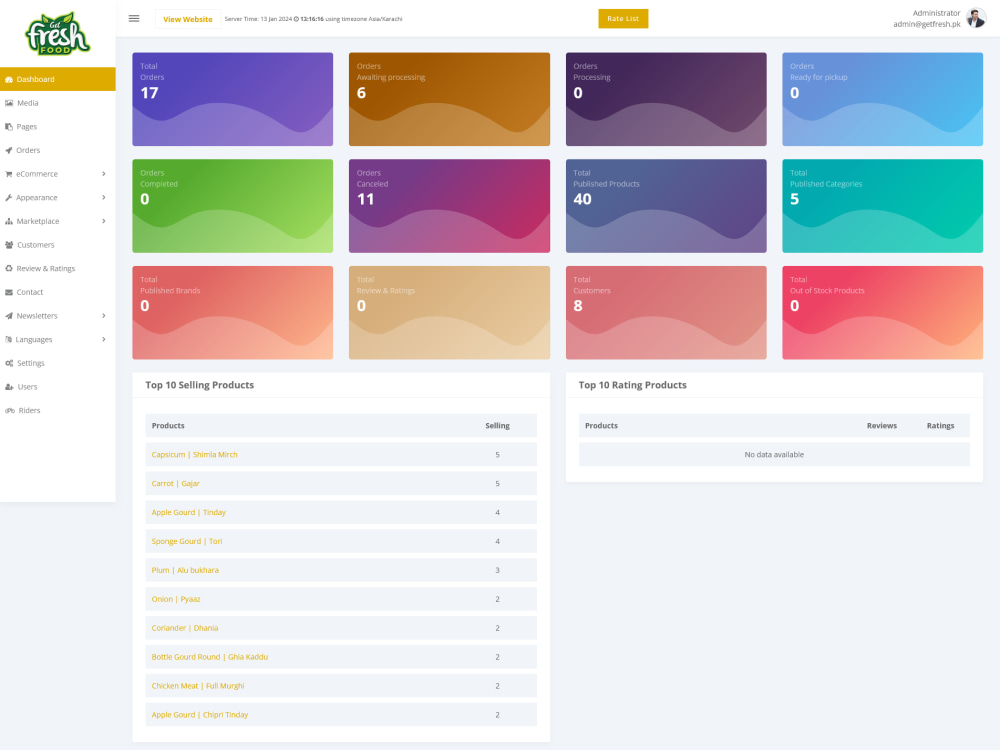This screenshot has width=1000, height=750.
Task: Click the hamburger menu toggle icon
Action: tap(134, 18)
